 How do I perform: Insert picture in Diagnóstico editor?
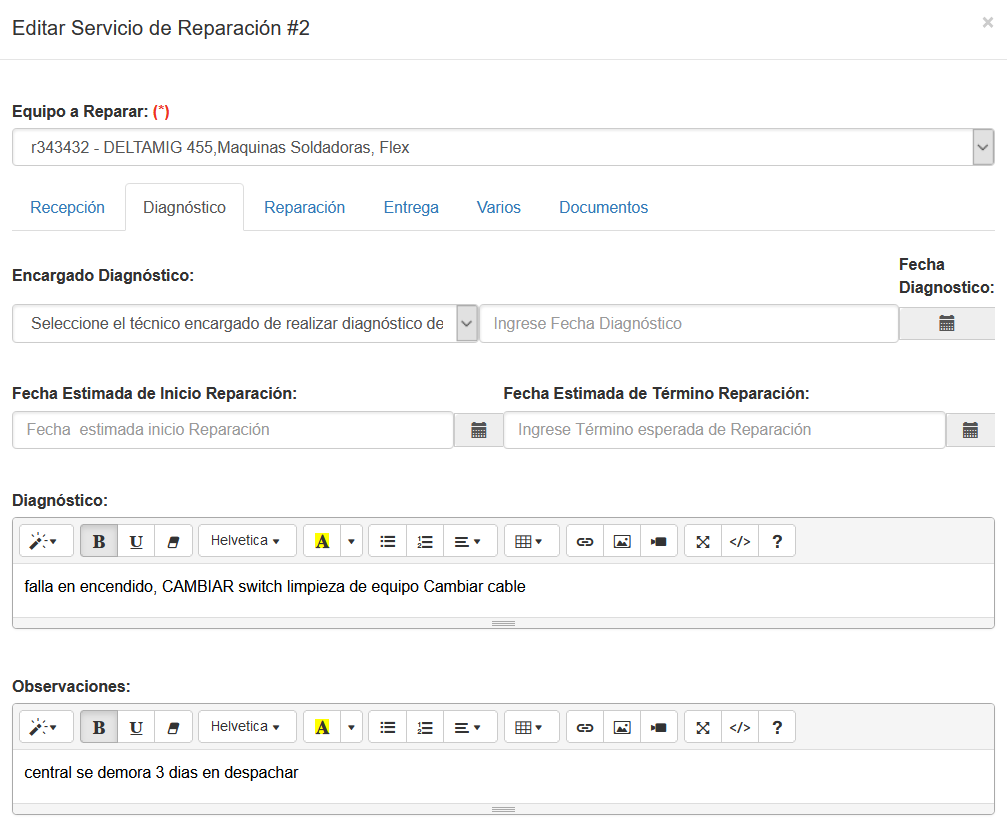click(622, 541)
